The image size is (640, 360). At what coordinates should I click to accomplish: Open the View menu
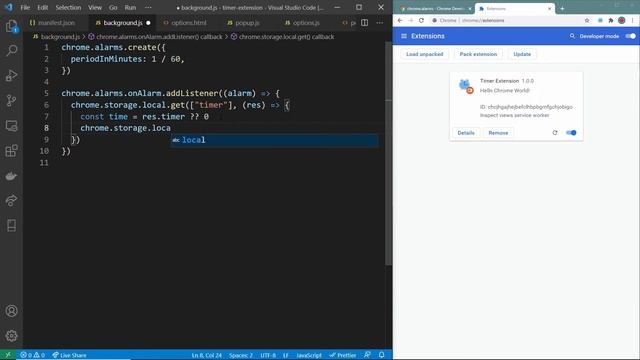[x=95, y=7]
